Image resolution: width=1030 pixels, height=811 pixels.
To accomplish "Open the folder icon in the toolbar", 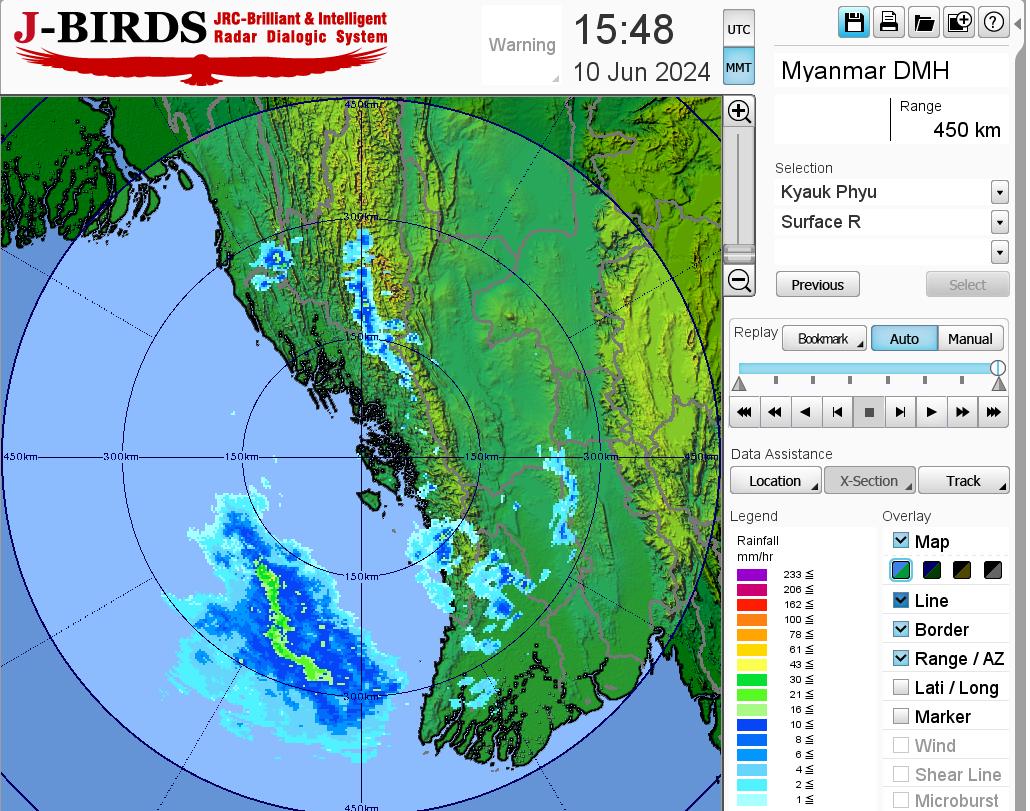I will coord(923,23).
